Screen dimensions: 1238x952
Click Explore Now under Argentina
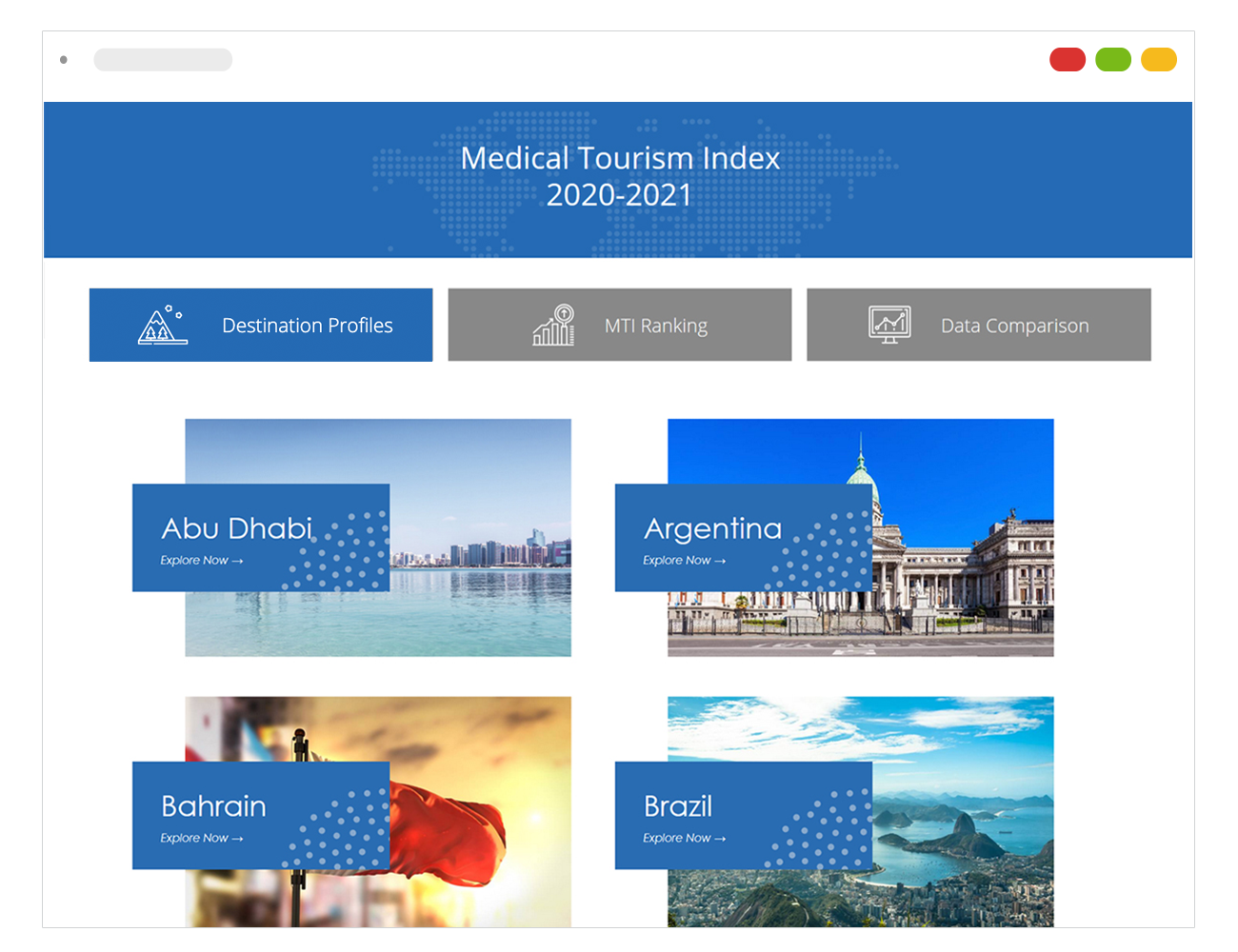(x=684, y=561)
